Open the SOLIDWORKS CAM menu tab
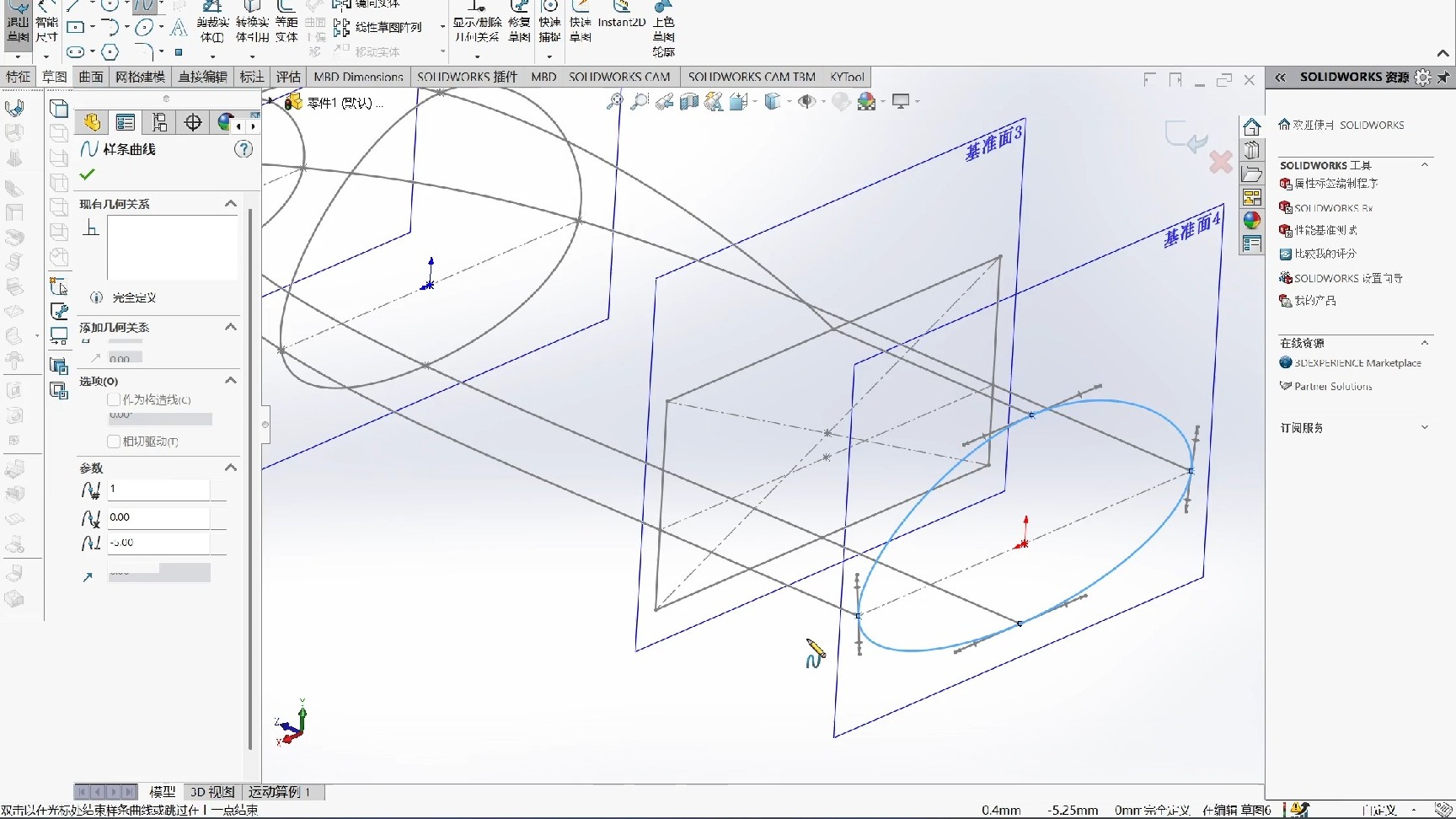Image resolution: width=1456 pixels, height=819 pixels. [x=620, y=77]
